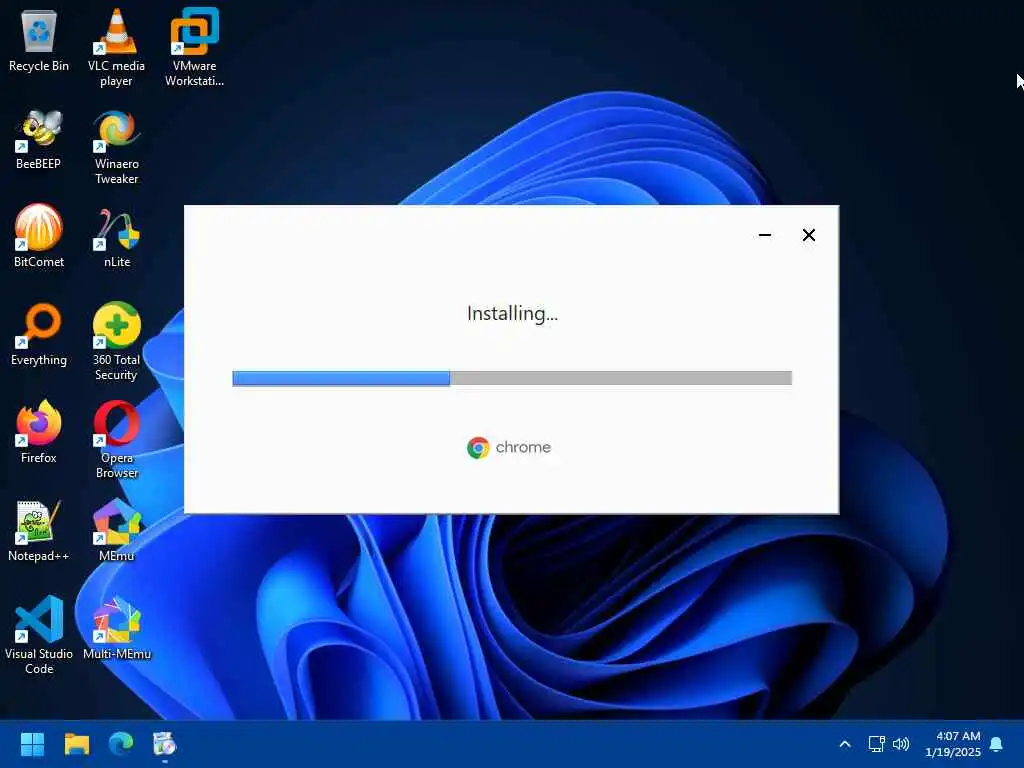
Task: Close the Chrome installer dialog
Action: [808, 235]
